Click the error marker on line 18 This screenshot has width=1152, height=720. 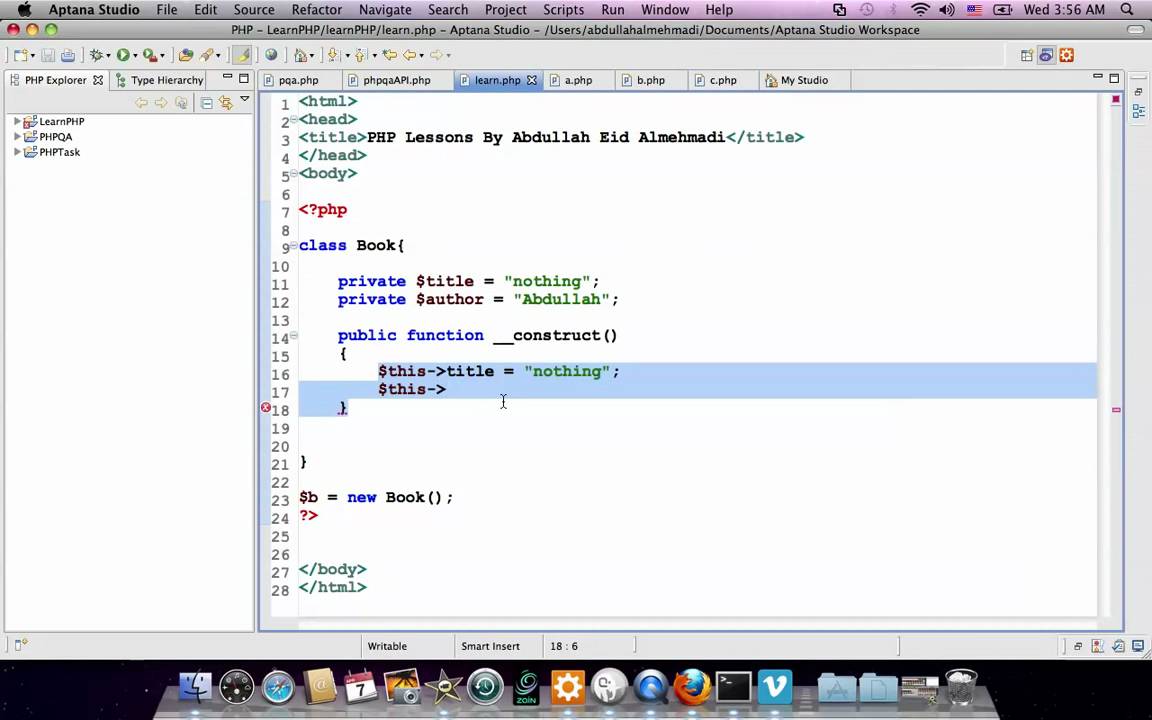265,408
